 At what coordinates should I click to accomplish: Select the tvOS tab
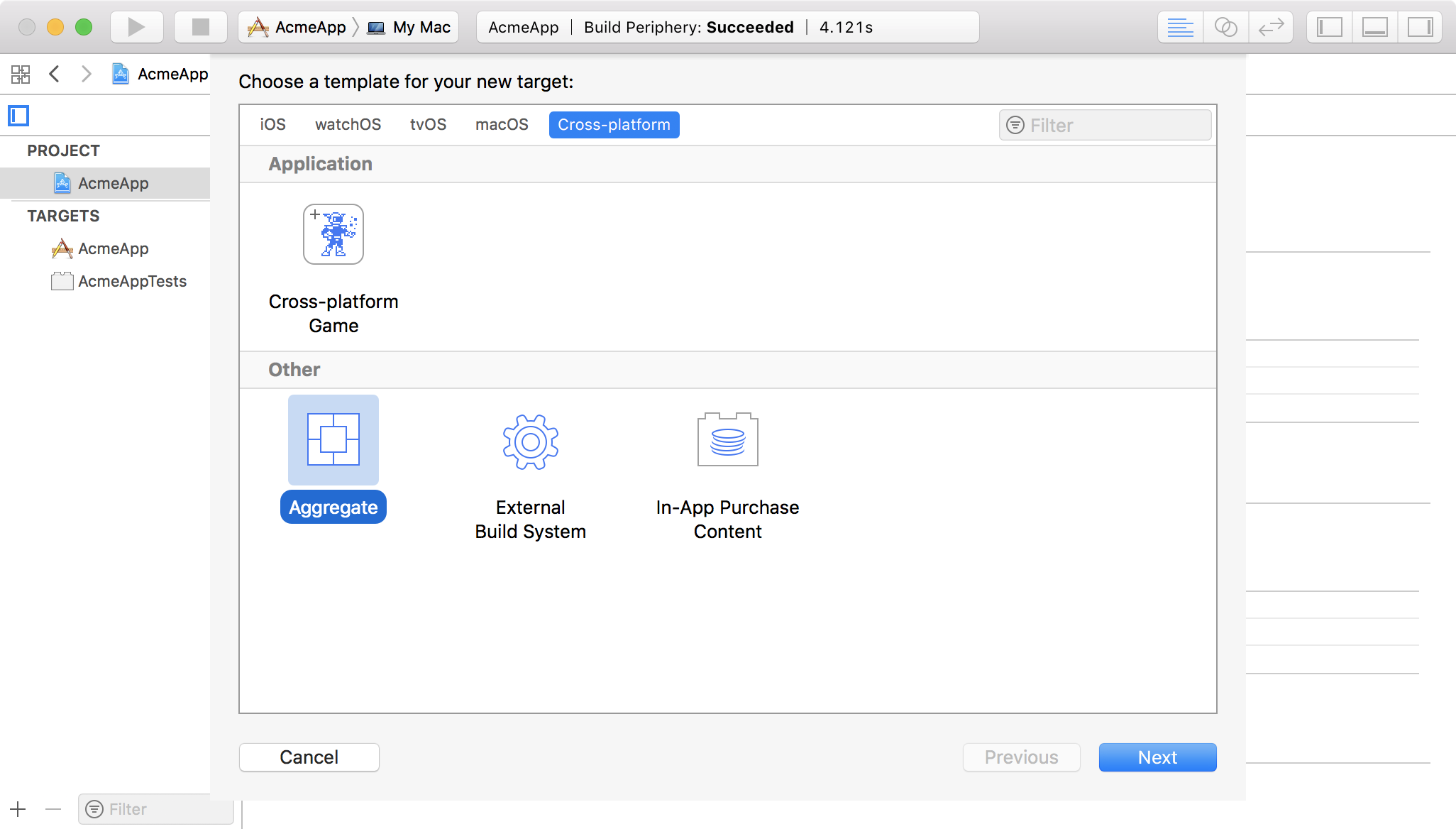point(428,124)
